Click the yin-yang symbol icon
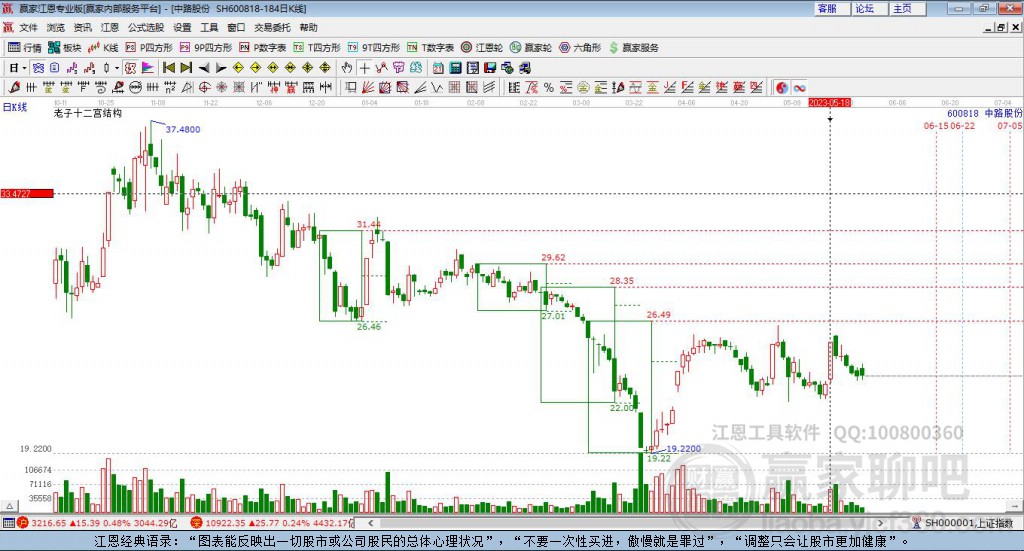Screen dimensions: 1024x551 pyautogui.click(x=782, y=87)
